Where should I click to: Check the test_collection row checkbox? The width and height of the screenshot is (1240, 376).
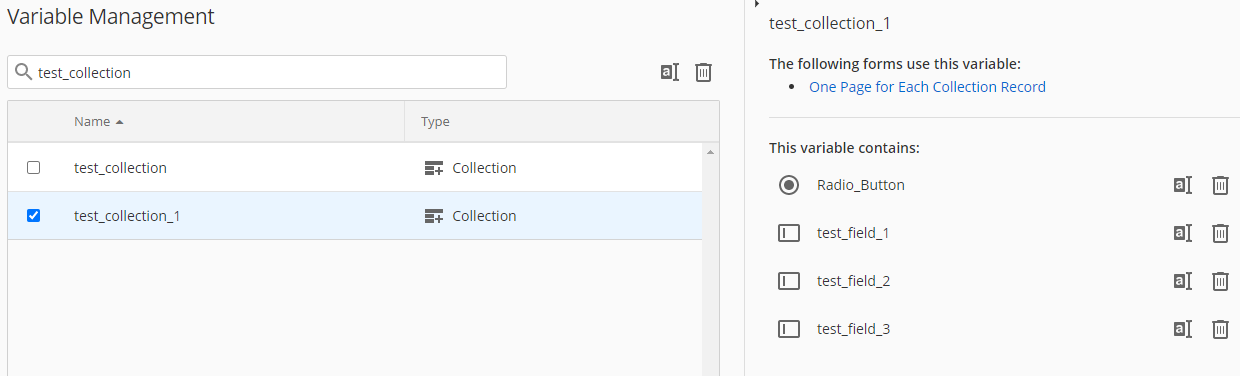34,168
